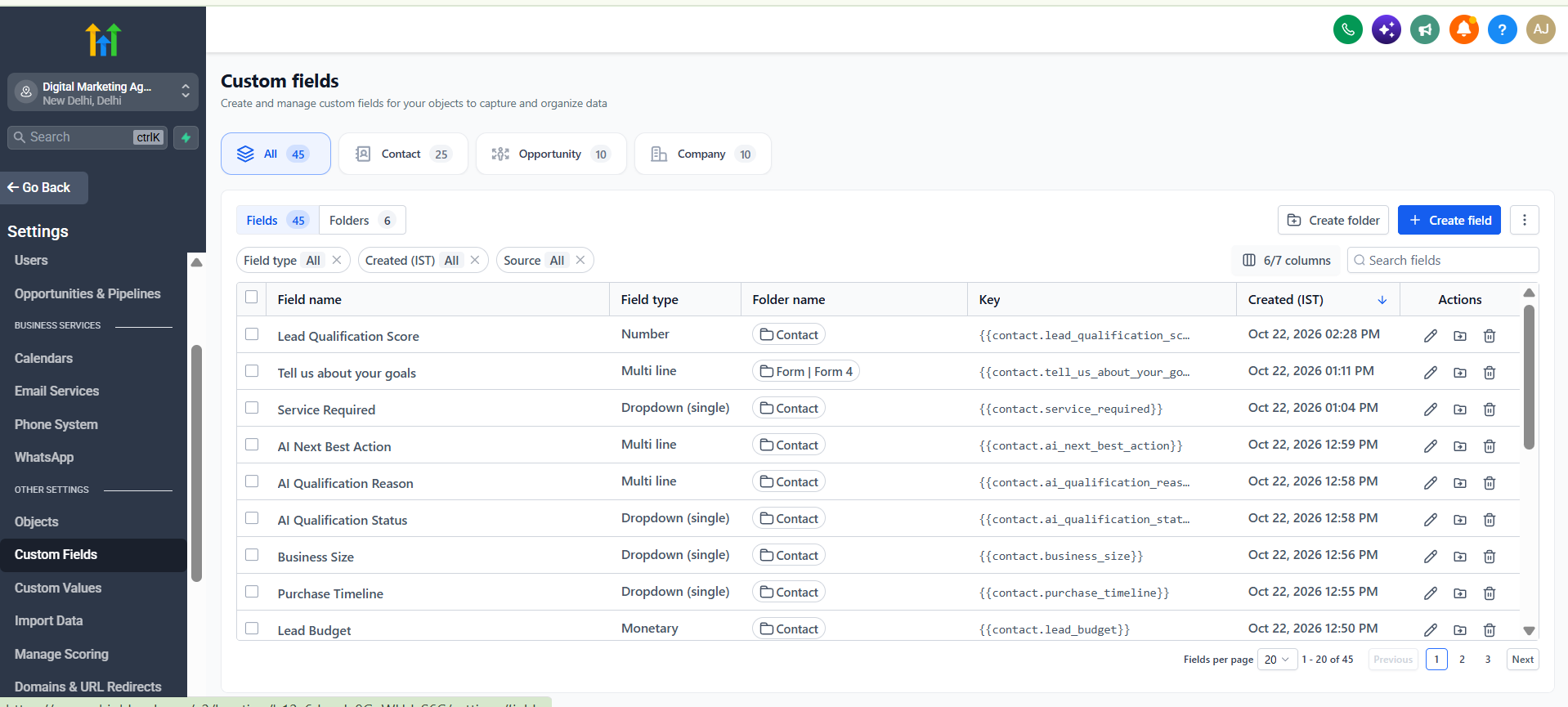
Task: Move AI Qualification Status to folder
Action: [1460, 520]
